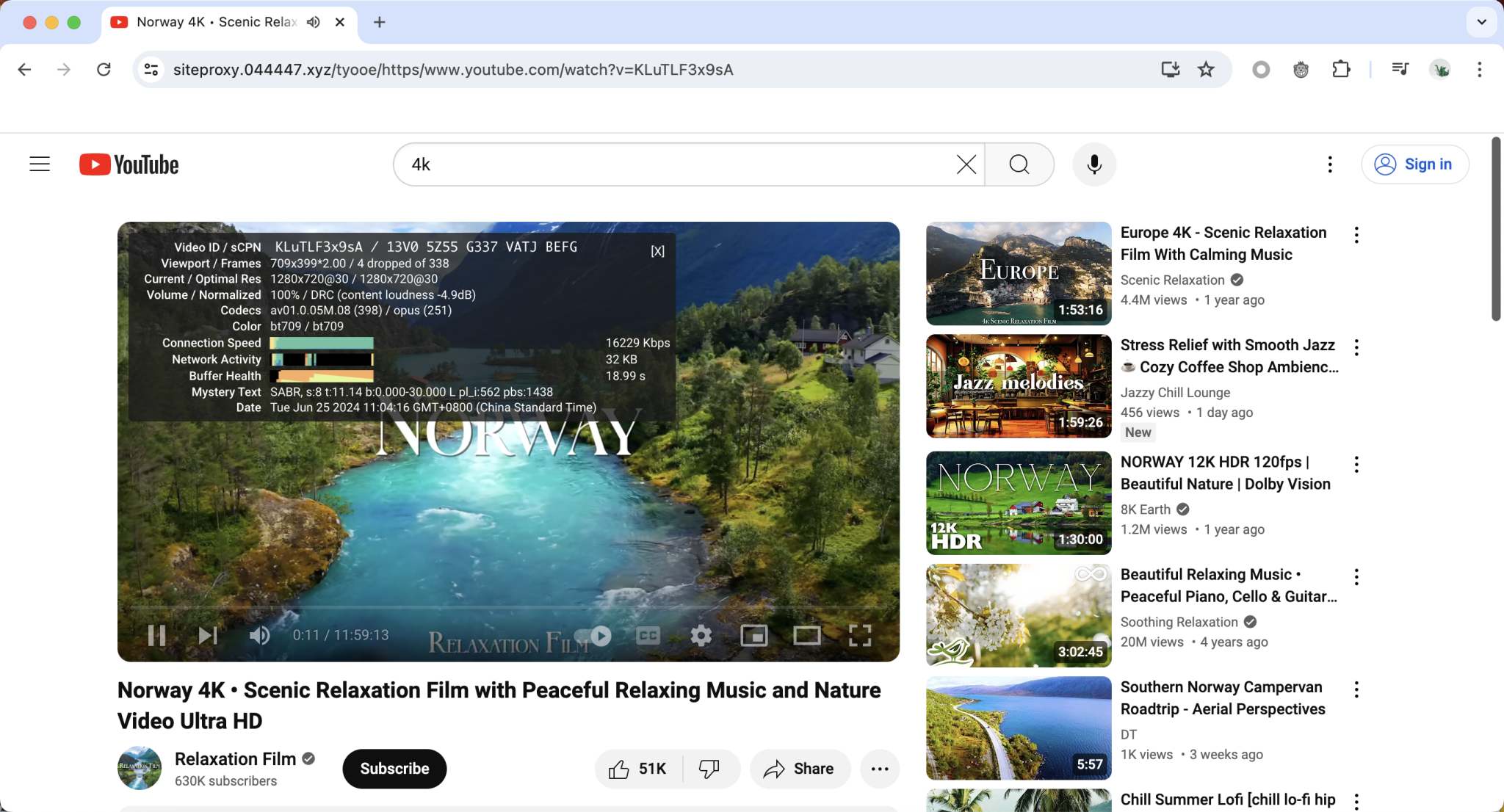Click the YouTube logo to go home

click(129, 164)
